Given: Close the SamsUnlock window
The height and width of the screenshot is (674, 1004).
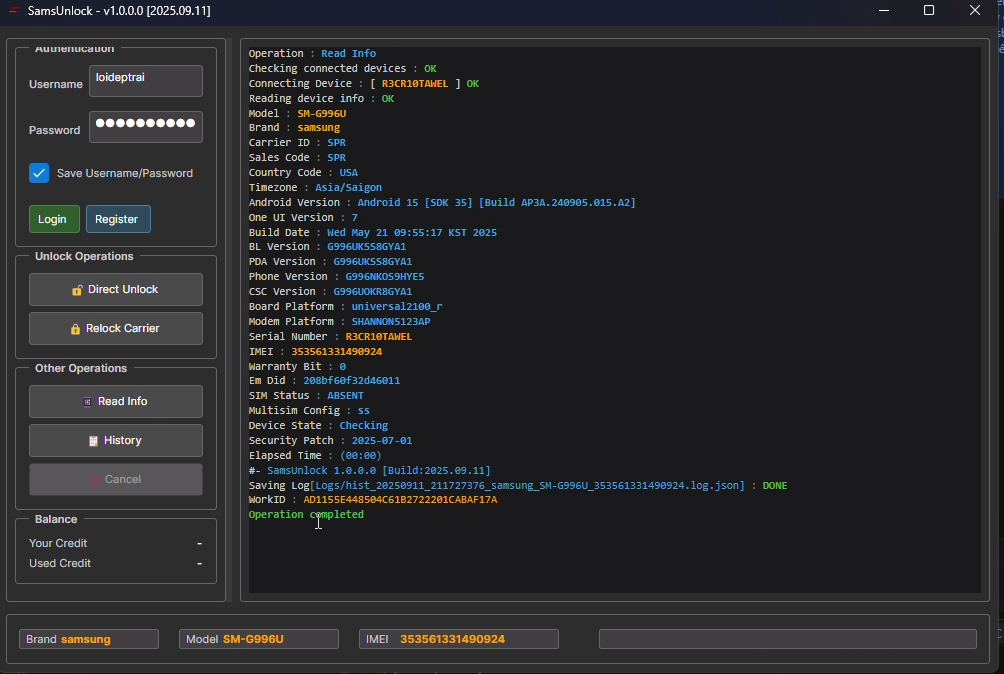Looking at the screenshot, I should pyautogui.click(x=975, y=10).
